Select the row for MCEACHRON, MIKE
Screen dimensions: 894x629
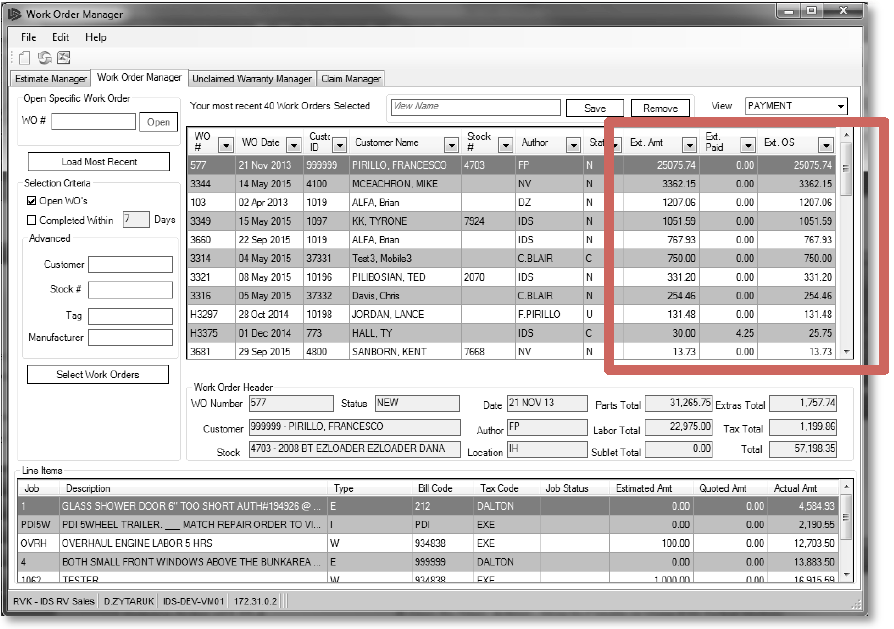(511, 184)
